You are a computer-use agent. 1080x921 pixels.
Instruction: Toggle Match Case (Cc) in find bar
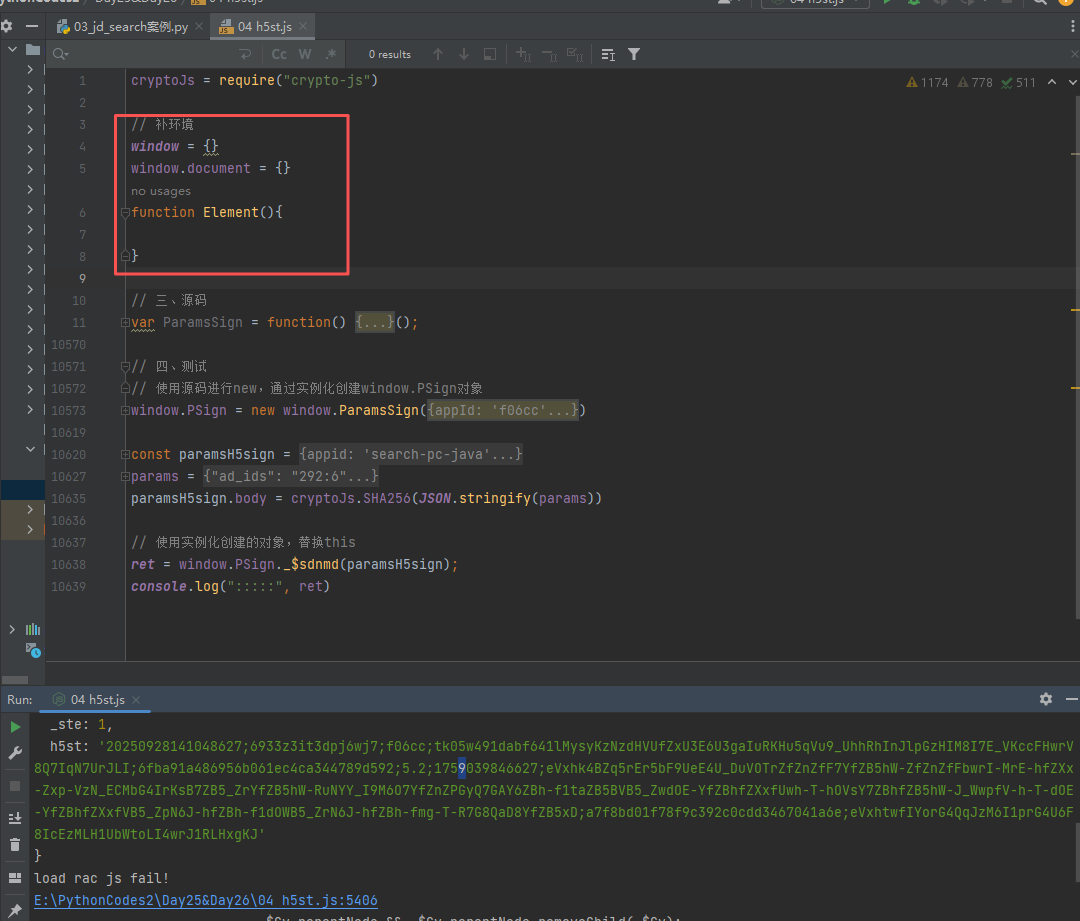tap(279, 54)
